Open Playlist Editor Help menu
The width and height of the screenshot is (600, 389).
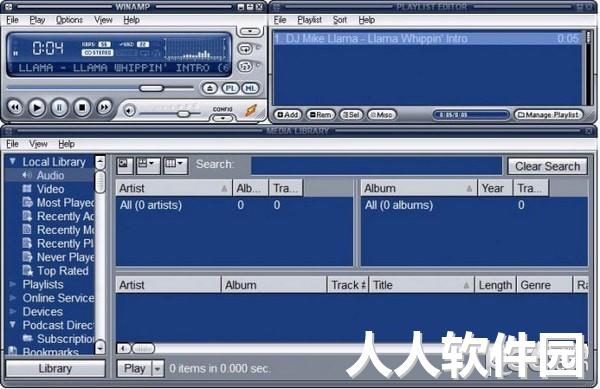[367, 20]
